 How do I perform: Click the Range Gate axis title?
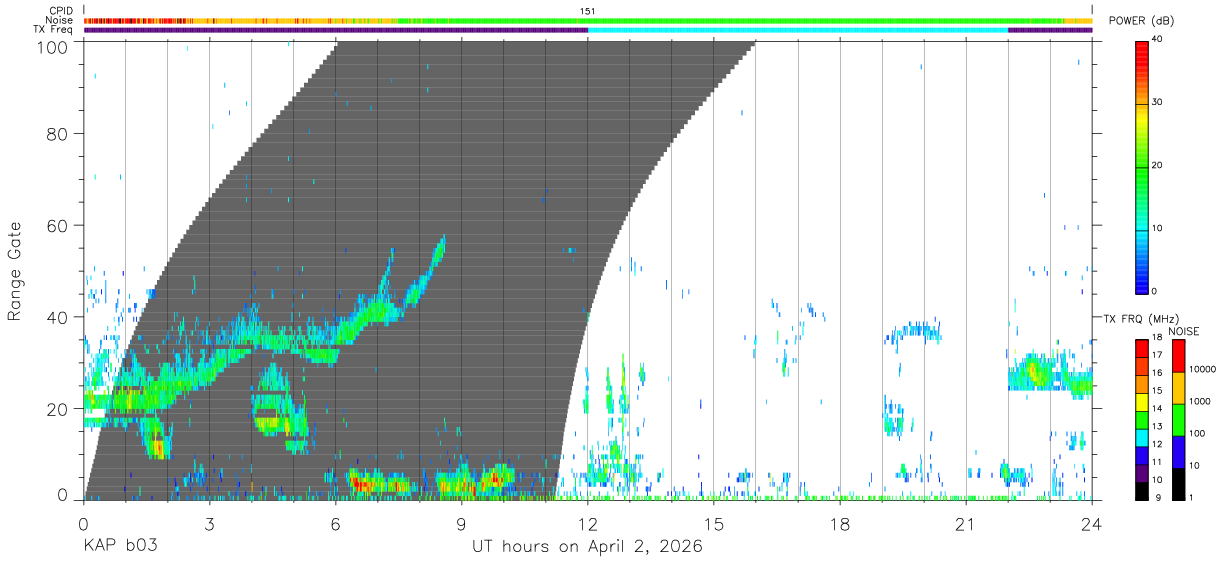tap(14, 272)
